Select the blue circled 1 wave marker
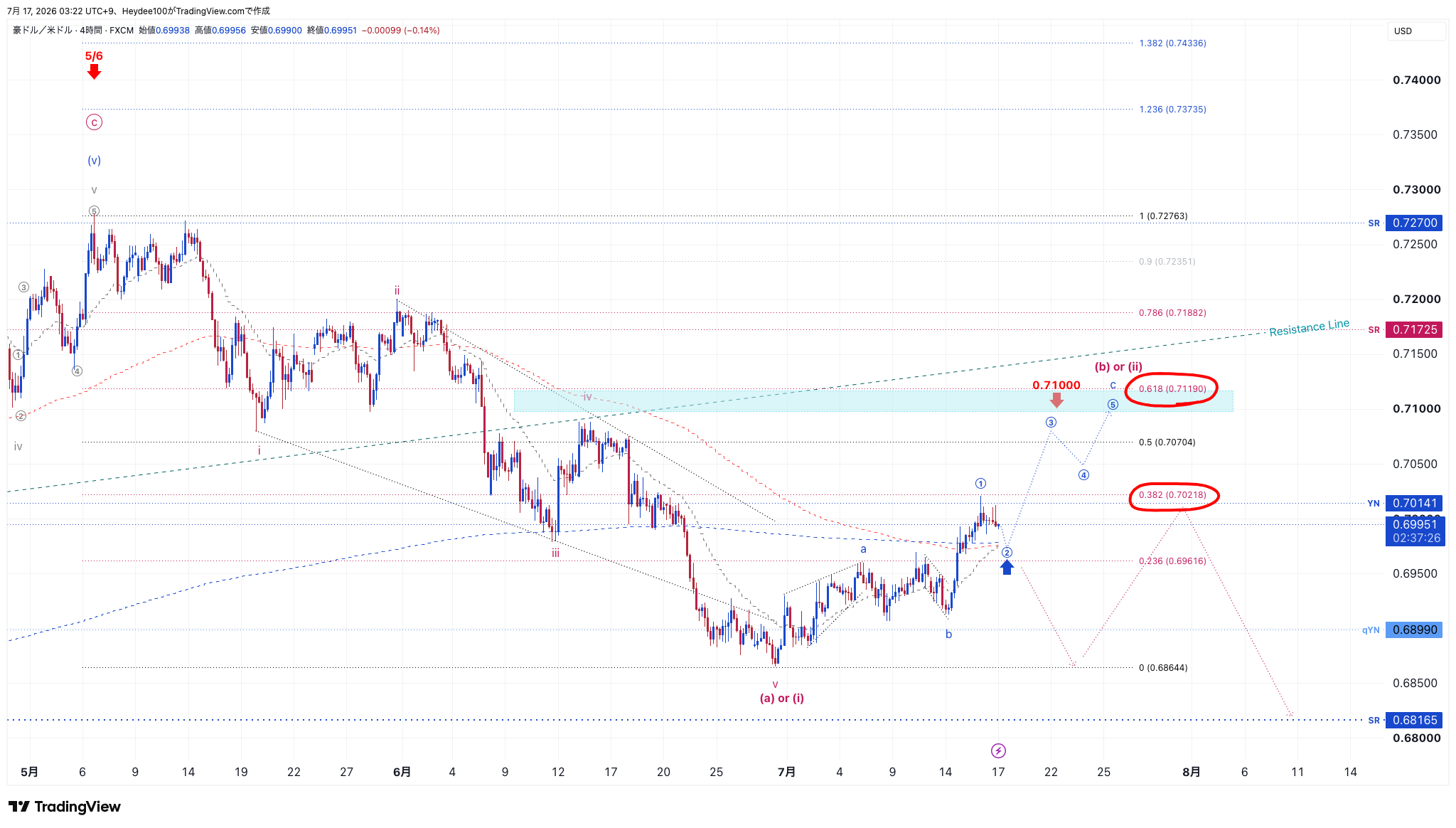Image resolution: width=1456 pixels, height=828 pixels. (x=980, y=484)
